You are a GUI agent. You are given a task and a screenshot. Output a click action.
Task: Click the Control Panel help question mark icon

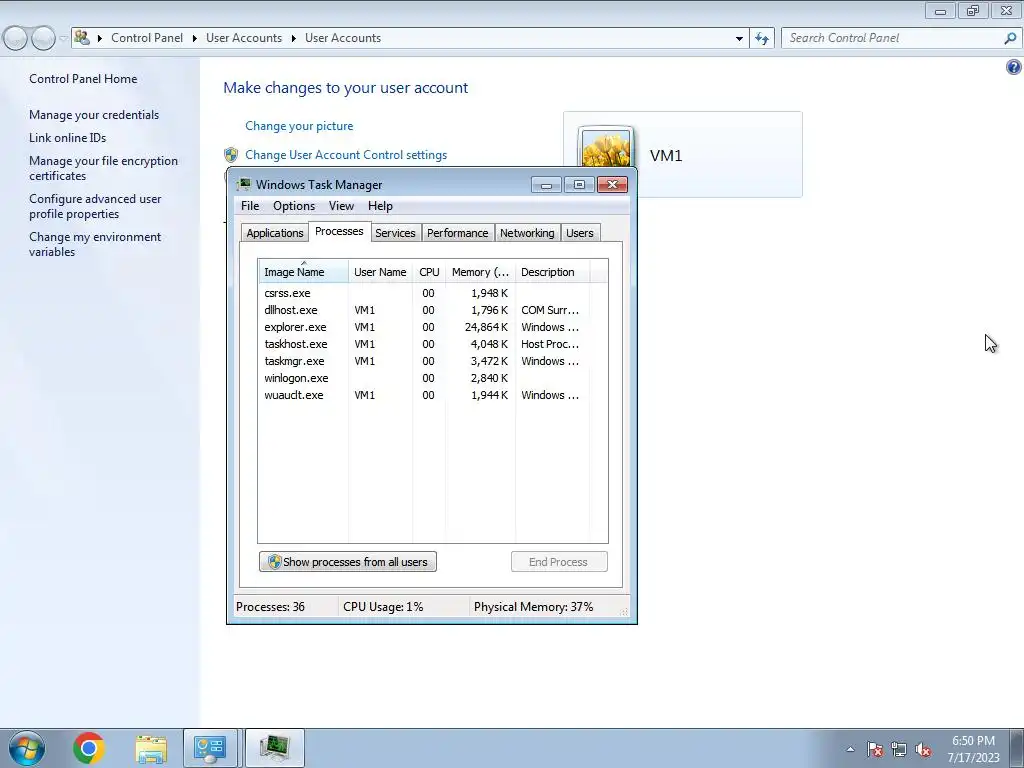click(x=1014, y=67)
